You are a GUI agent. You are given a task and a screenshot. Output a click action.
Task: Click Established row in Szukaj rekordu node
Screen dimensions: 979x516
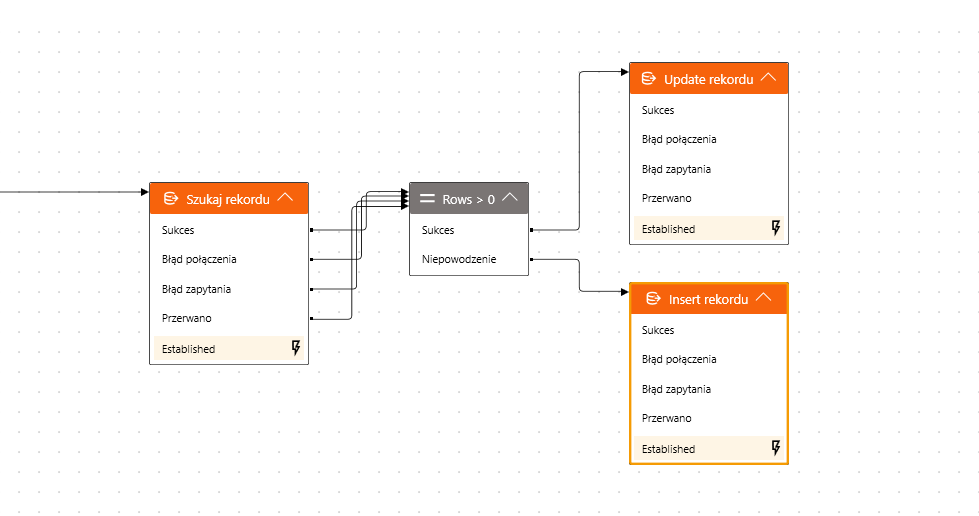pos(188,349)
